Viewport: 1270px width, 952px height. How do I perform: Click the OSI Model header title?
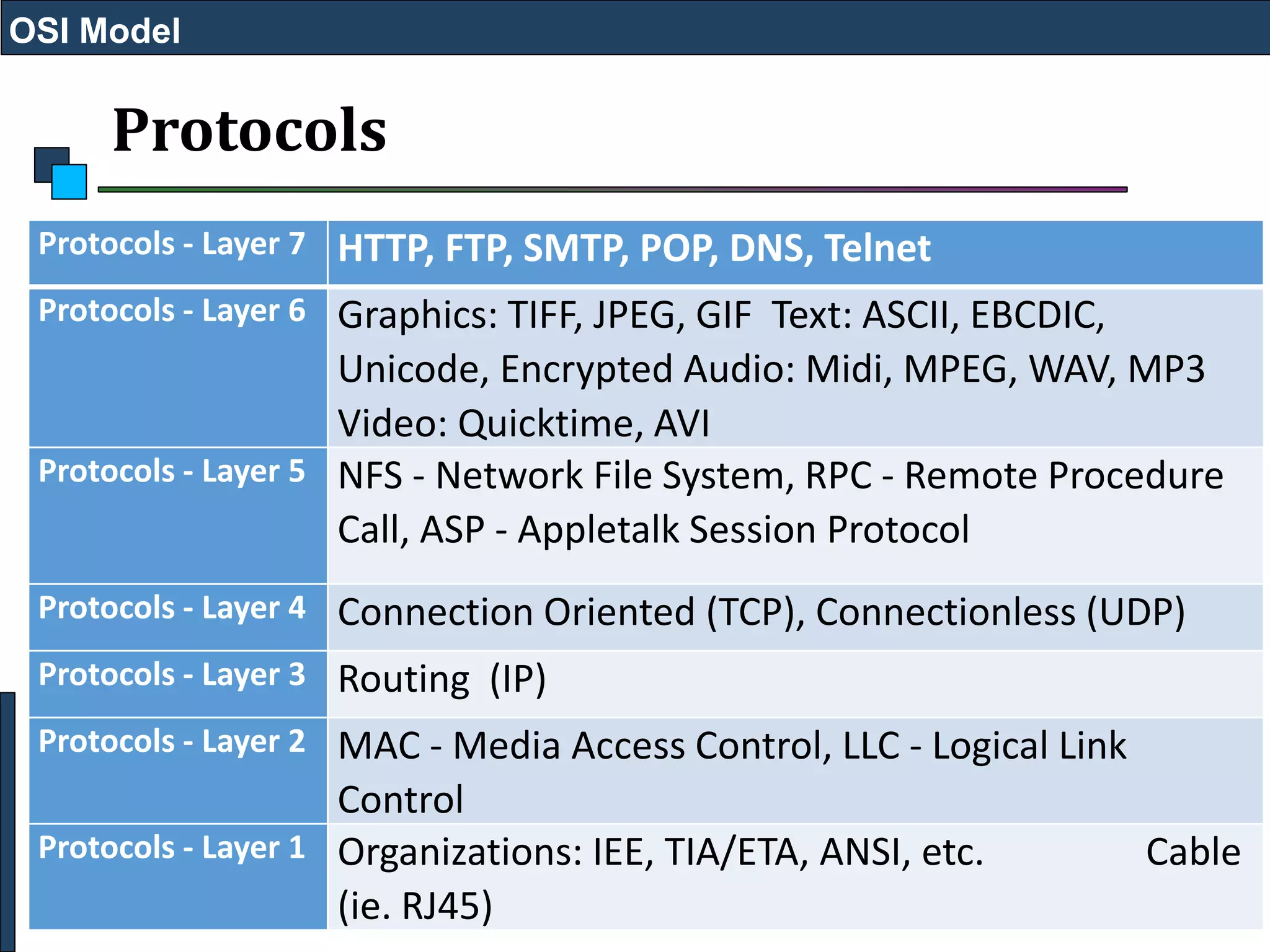tap(94, 31)
